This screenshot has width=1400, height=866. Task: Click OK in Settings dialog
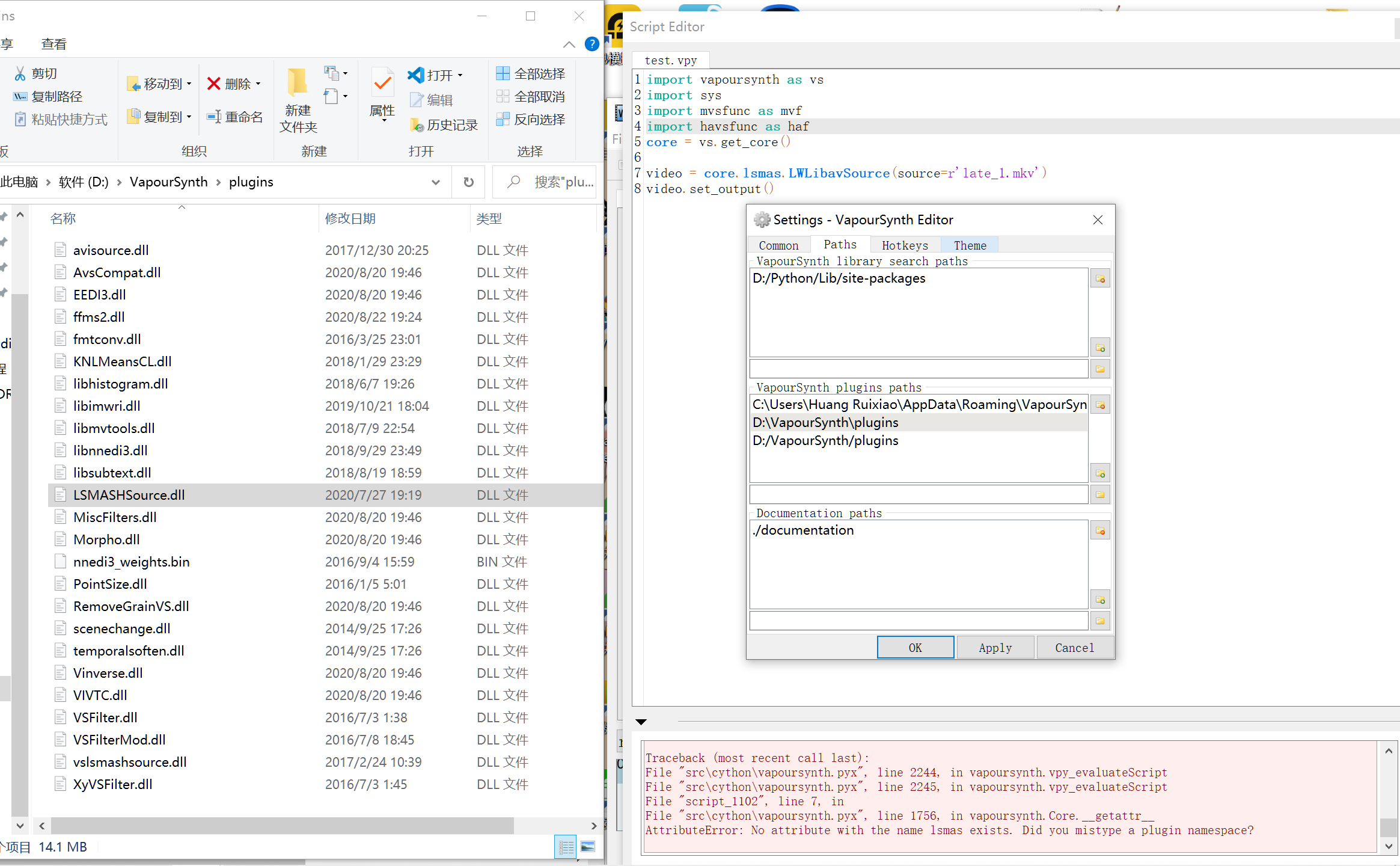[915, 648]
